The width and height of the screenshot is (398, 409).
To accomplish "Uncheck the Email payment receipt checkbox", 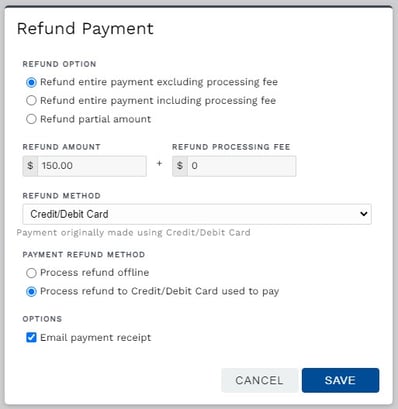I will coord(31,337).
